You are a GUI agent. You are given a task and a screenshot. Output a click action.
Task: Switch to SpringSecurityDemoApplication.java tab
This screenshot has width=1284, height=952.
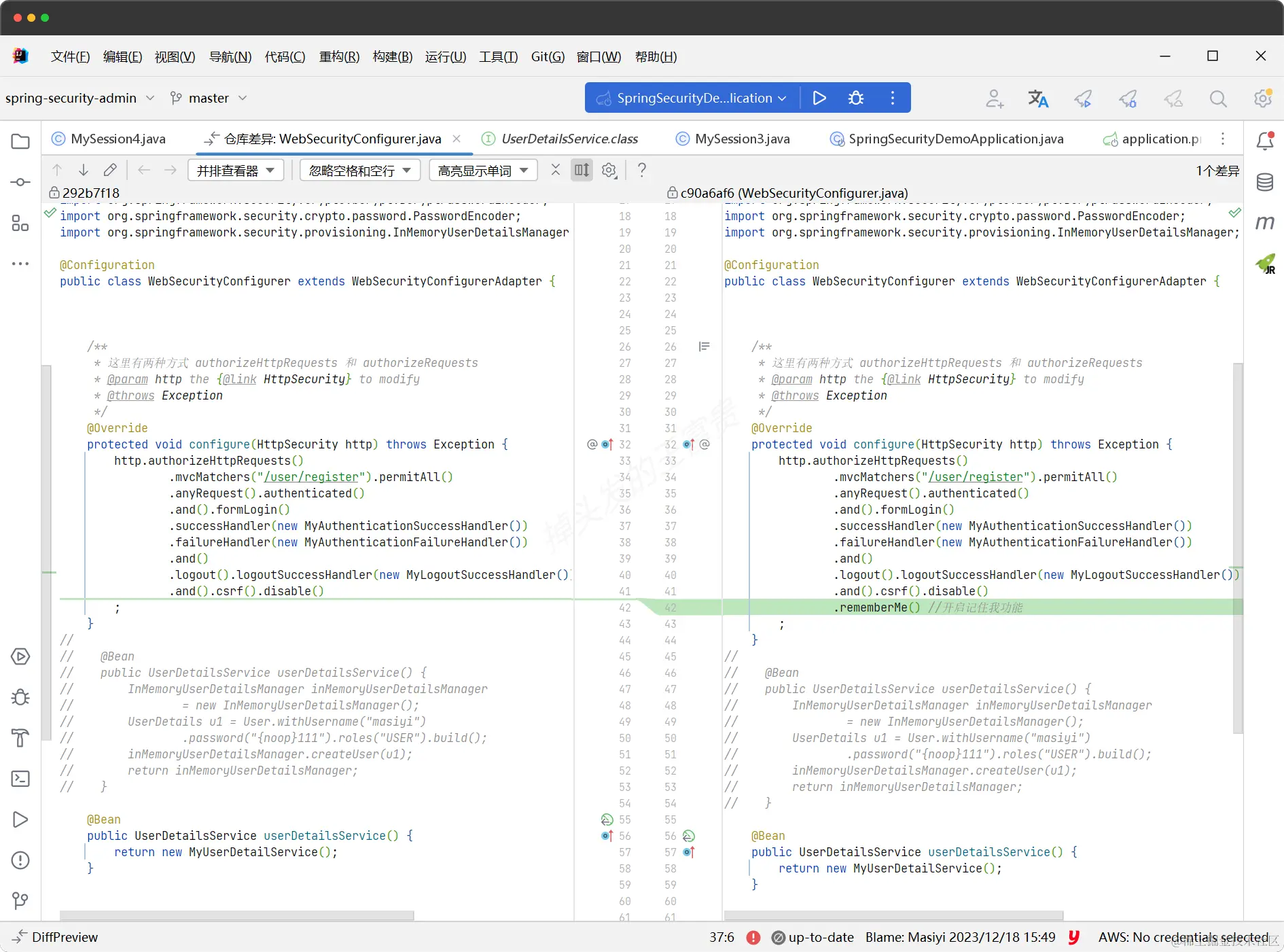(x=946, y=139)
